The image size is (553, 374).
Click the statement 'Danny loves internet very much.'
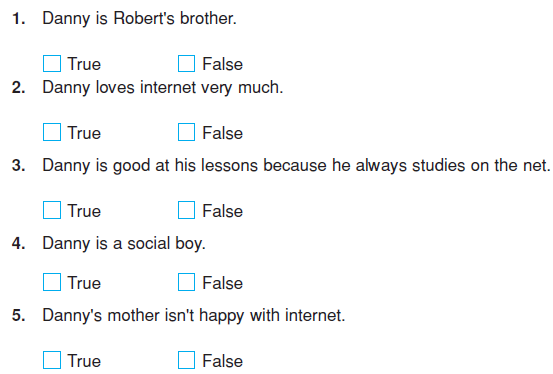(x=163, y=88)
